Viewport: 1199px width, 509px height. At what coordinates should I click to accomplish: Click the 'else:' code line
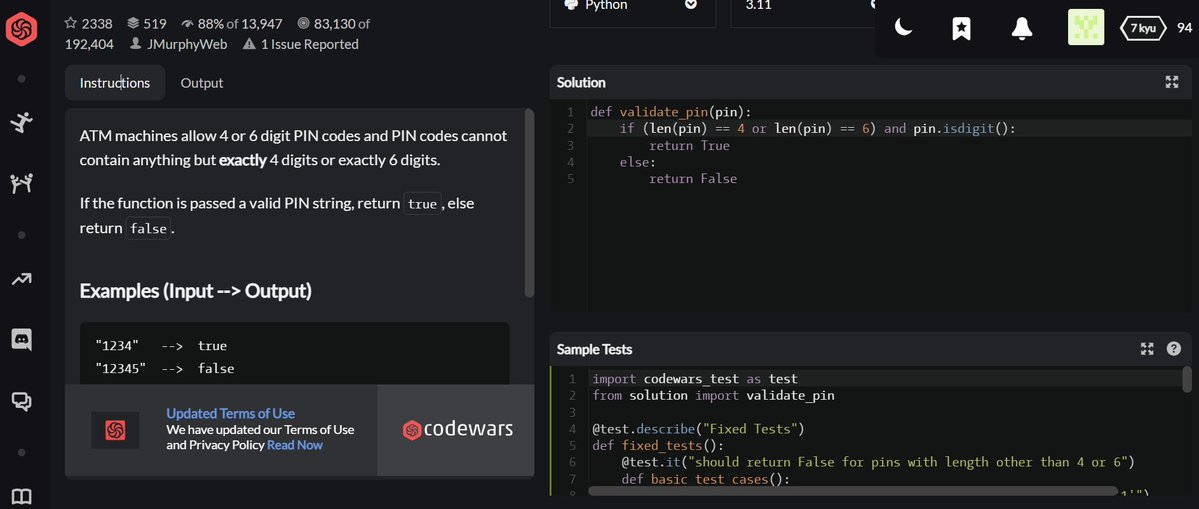[638, 162]
